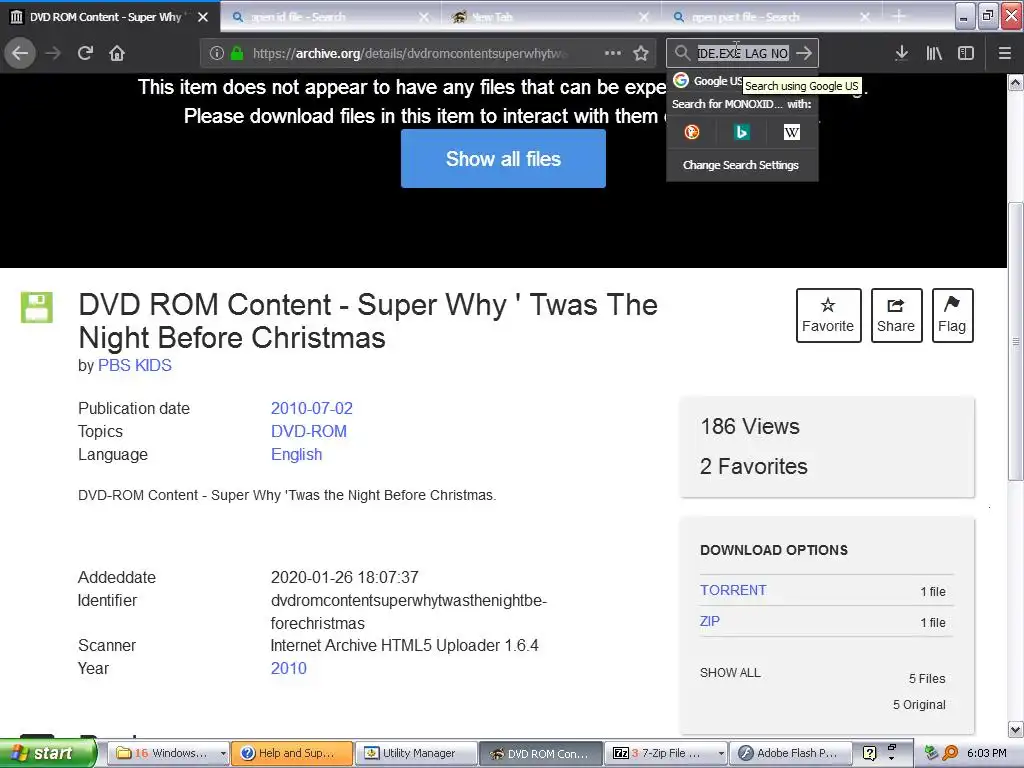Viewport: 1024px width, 768px height.
Task: Click the '186 Views' statistic
Action: point(750,426)
